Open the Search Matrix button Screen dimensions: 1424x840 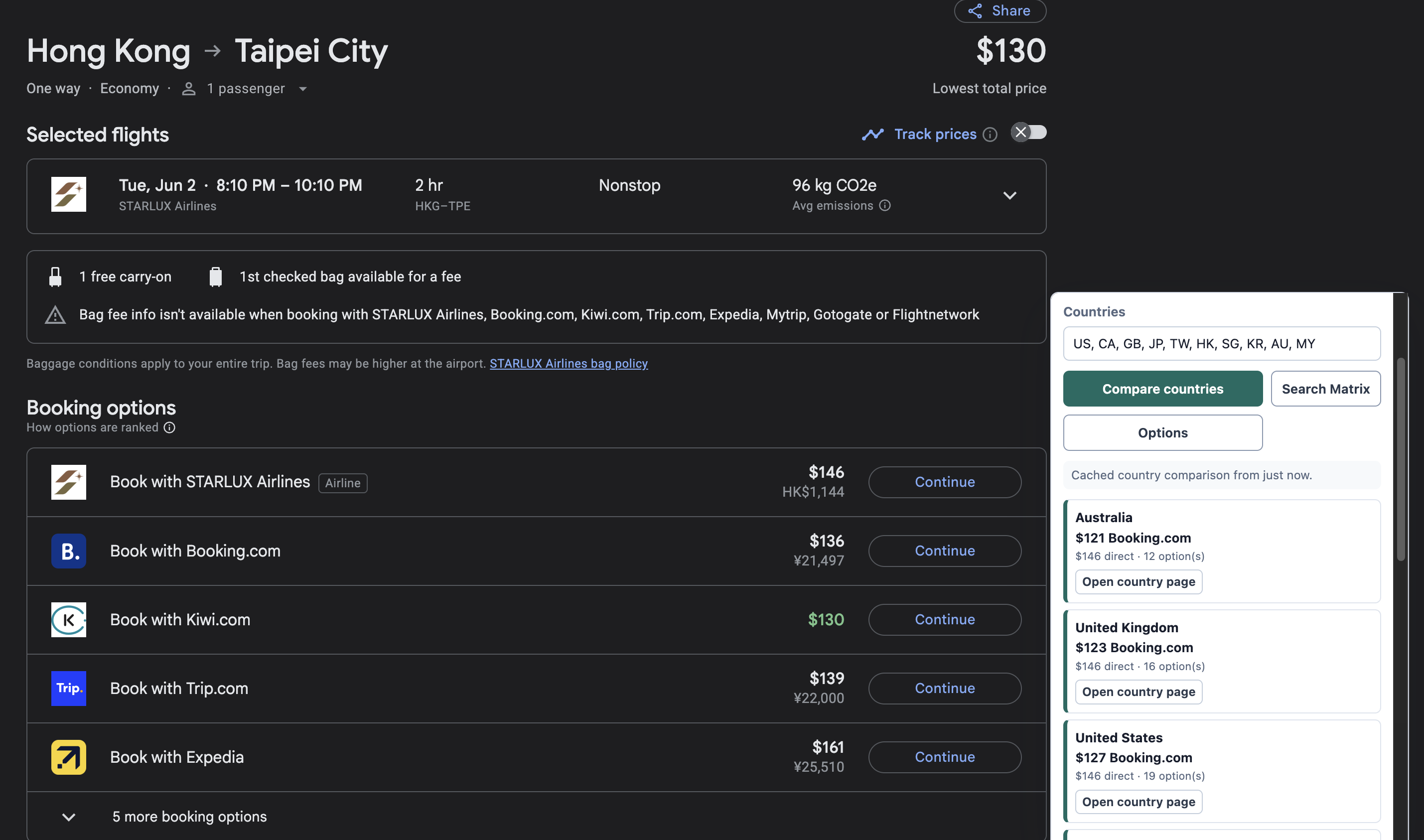pos(1325,389)
